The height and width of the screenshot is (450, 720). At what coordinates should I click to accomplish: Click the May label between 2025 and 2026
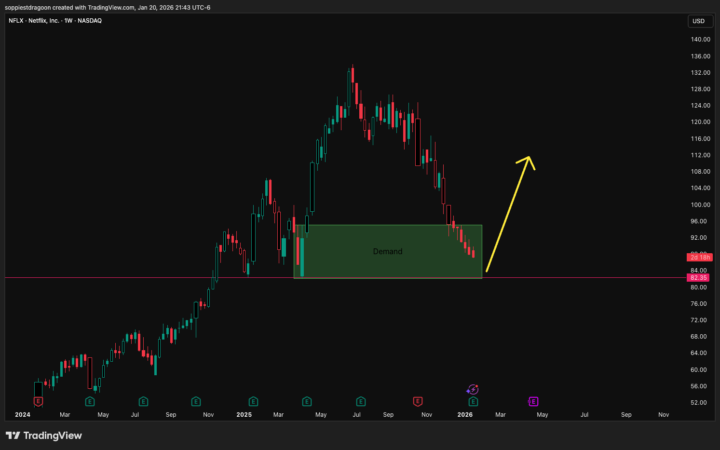click(321, 415)
